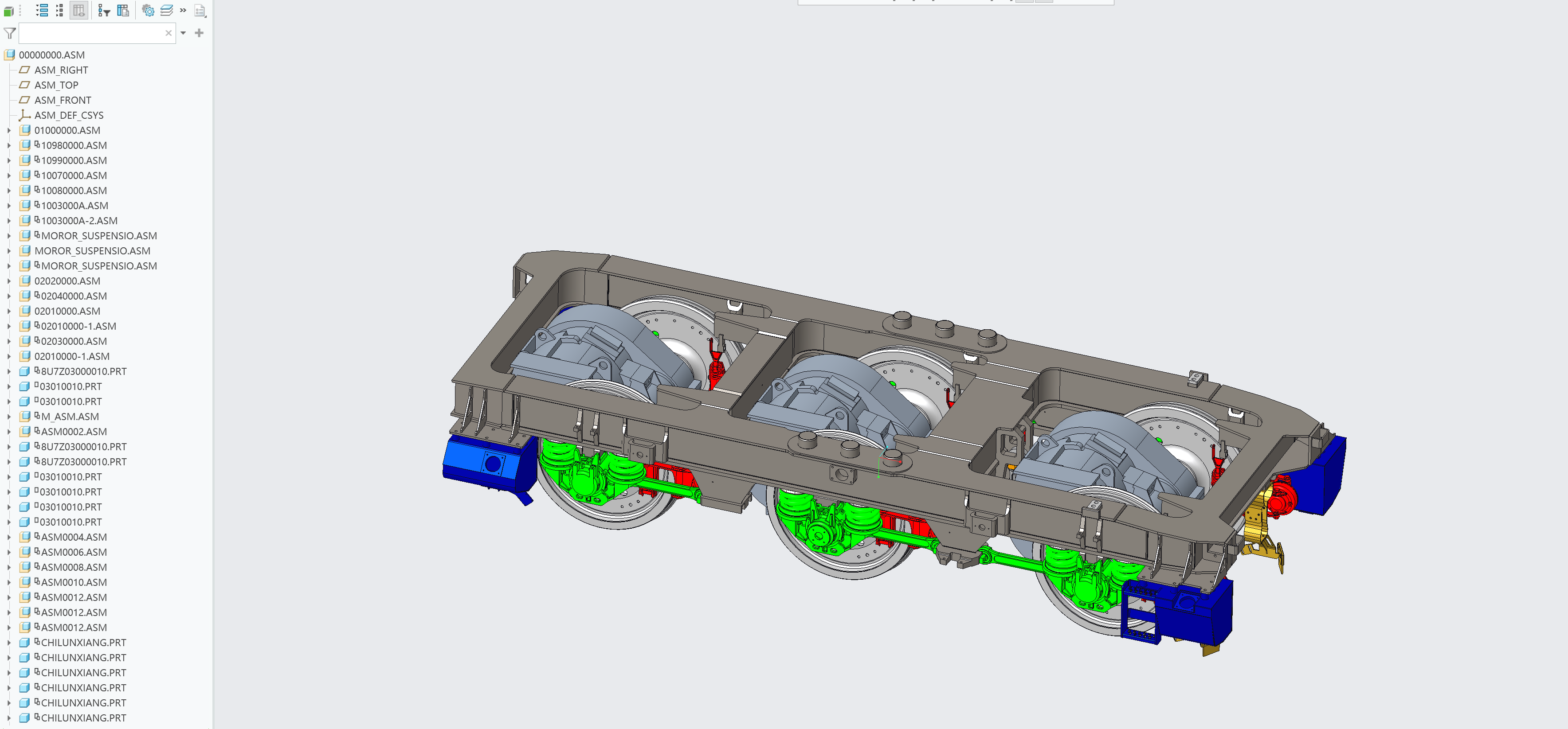Screen dimensions: 1568x729
Task: Click the green cube Model Tree icon
Action: coord(8,11)
